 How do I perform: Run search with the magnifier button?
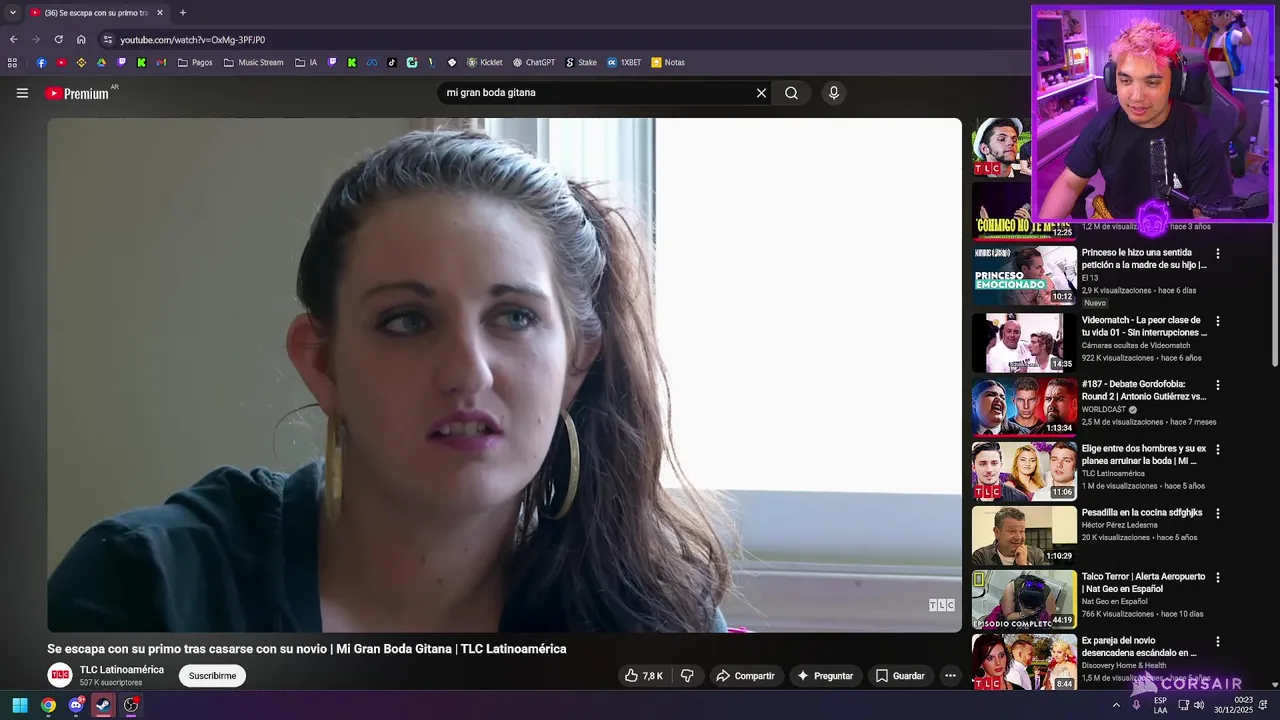coord(791,93)
